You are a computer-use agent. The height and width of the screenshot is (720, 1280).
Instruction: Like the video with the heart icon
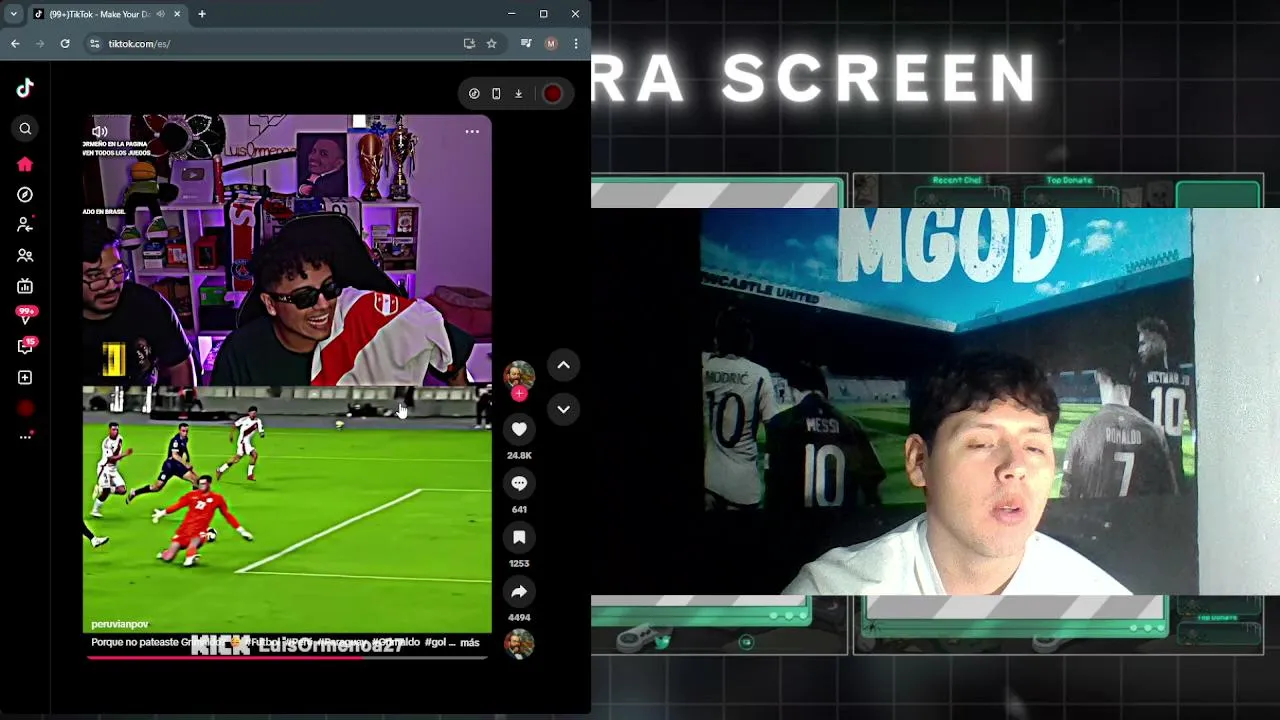click(519, 429)
